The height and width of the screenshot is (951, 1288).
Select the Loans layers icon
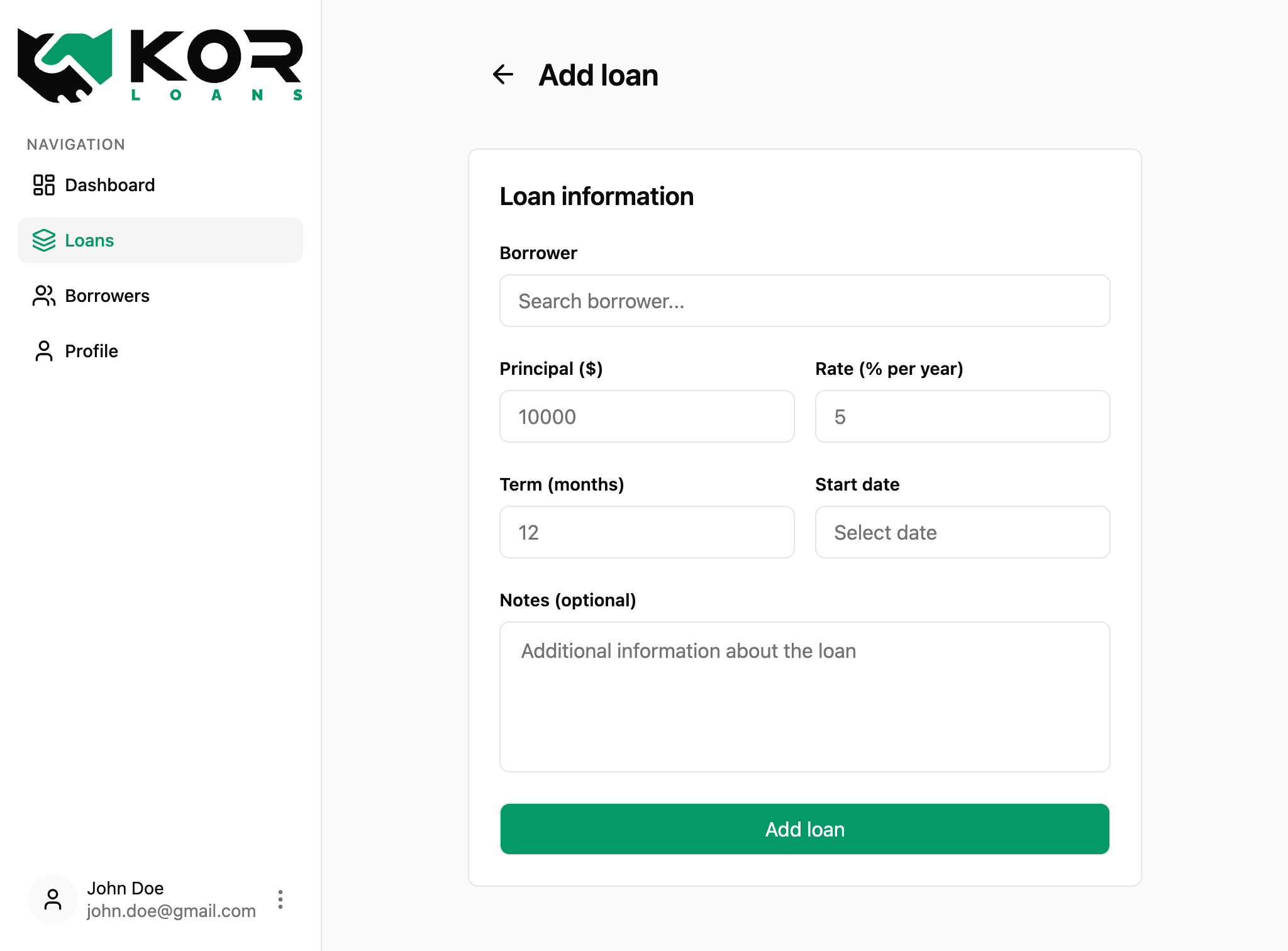tap(43, 240)
